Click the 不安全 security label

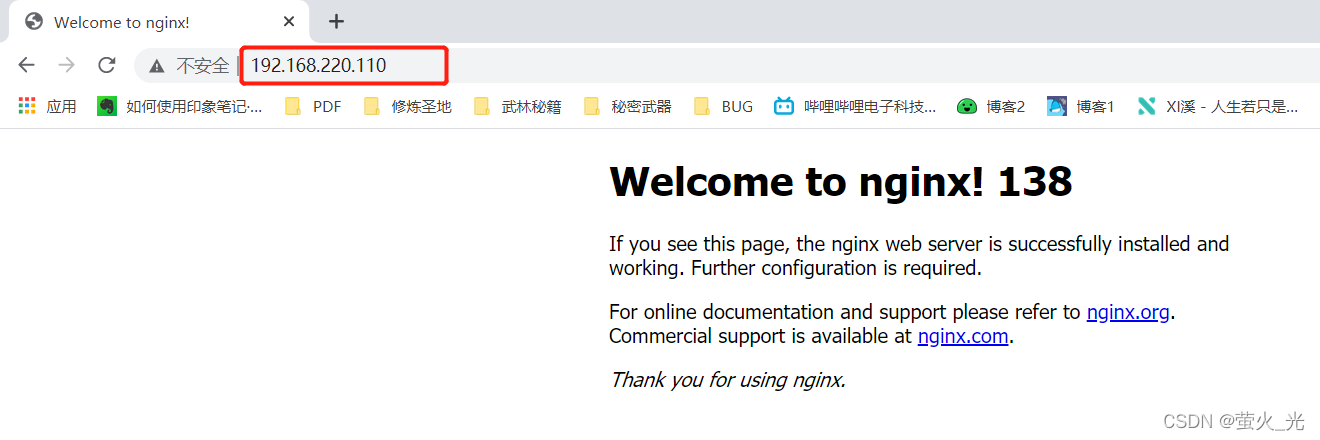[203, 66]
